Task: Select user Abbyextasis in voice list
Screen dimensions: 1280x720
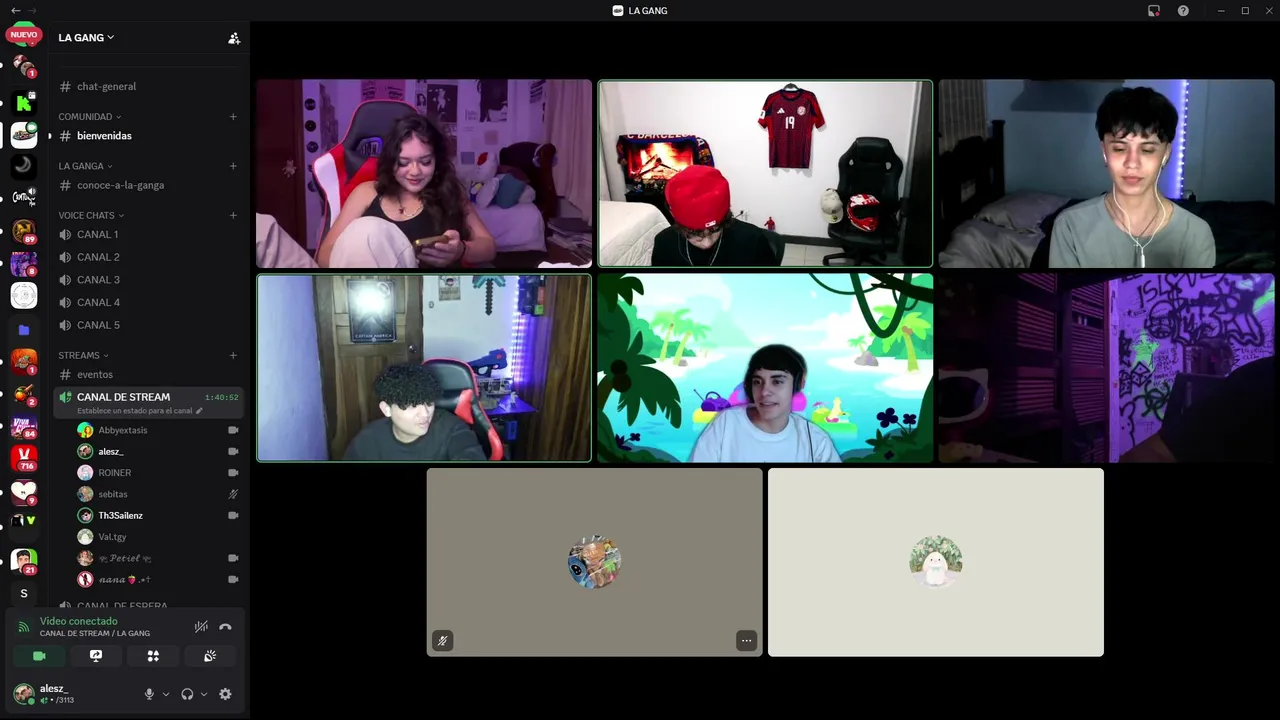Action: [158, 430]
